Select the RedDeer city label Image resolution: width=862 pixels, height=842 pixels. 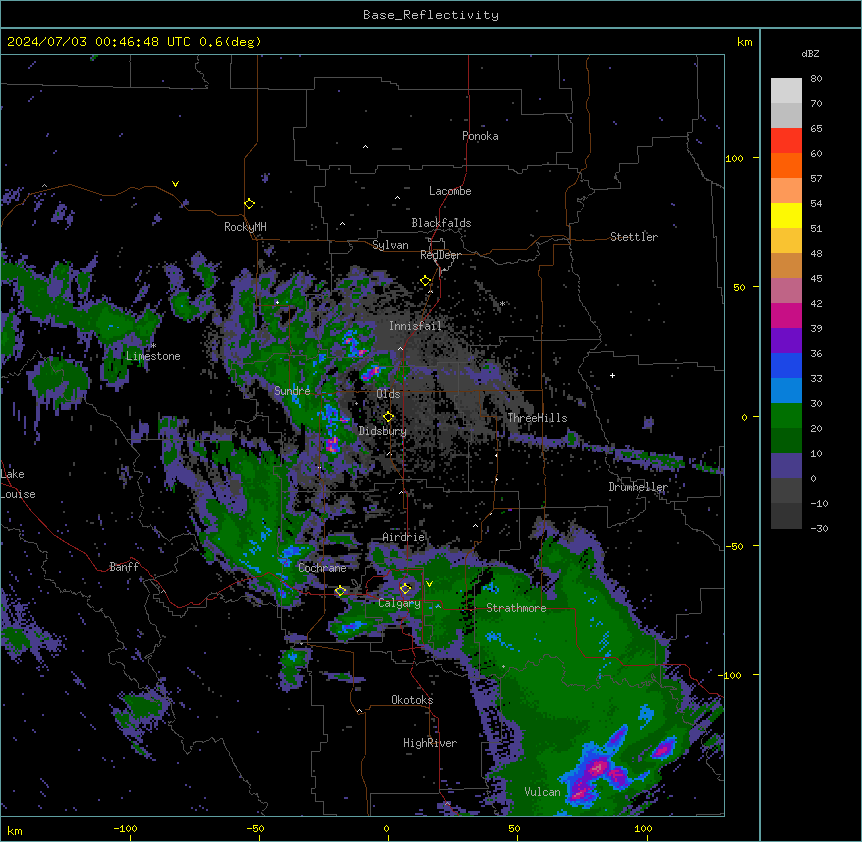[x=440, y=255]
